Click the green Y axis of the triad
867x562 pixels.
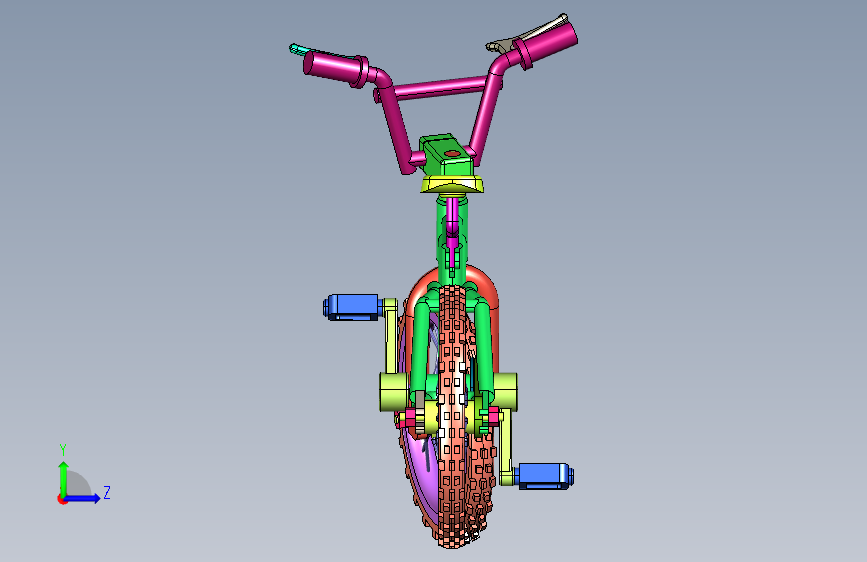click(x=64, y=479)
